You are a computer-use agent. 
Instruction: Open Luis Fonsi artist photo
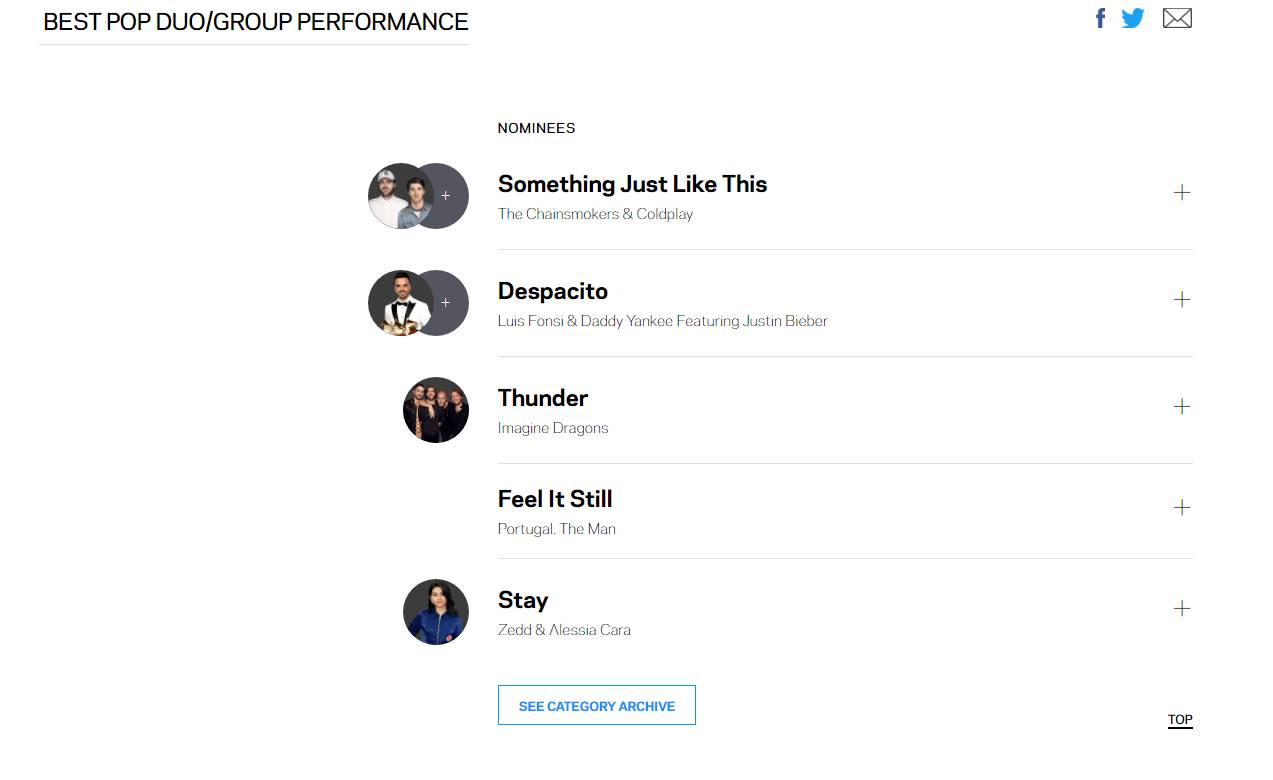point(400,303)
